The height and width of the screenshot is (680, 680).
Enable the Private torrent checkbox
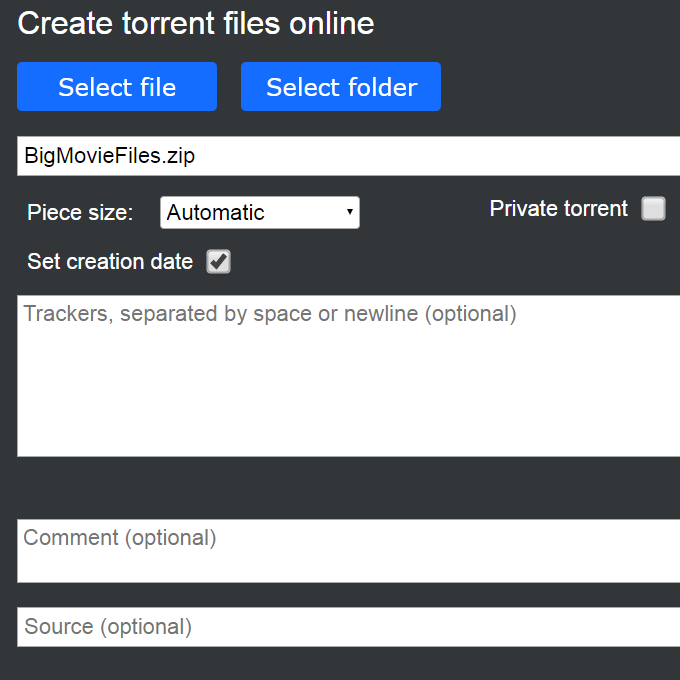pos(653,209)
